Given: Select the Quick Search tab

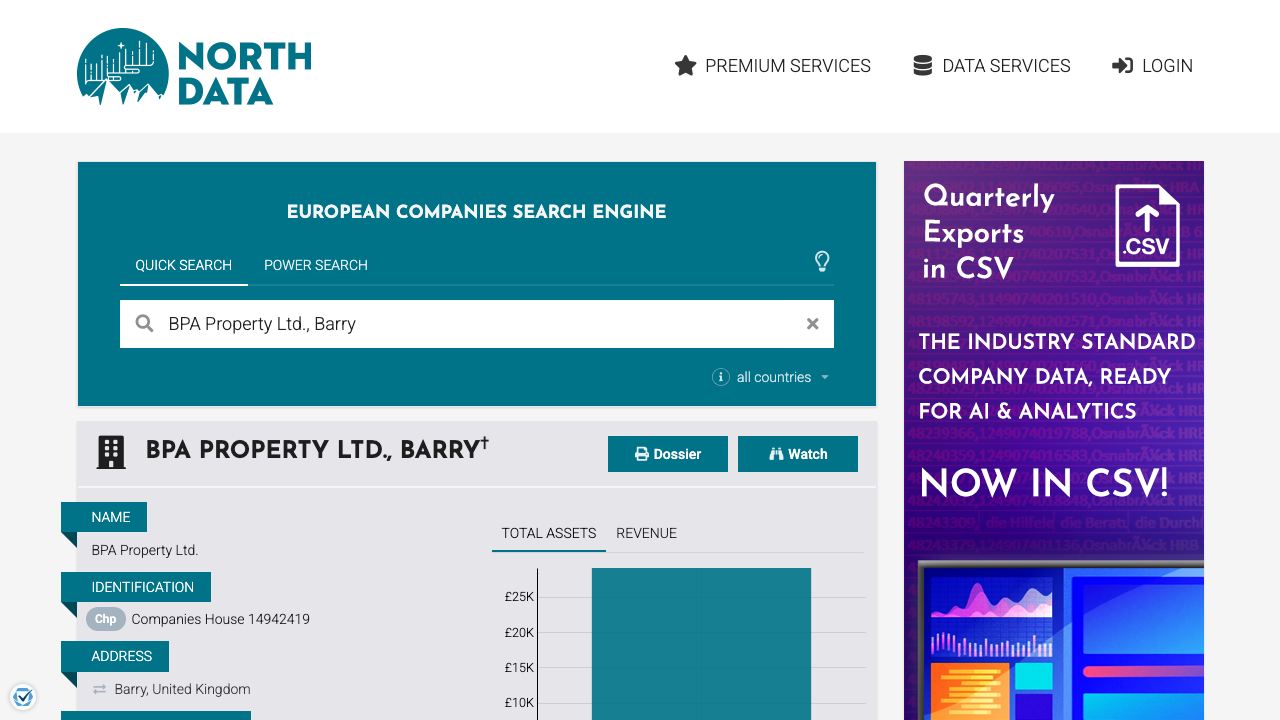Looking at the screenshot, I should tap(184, 265).
